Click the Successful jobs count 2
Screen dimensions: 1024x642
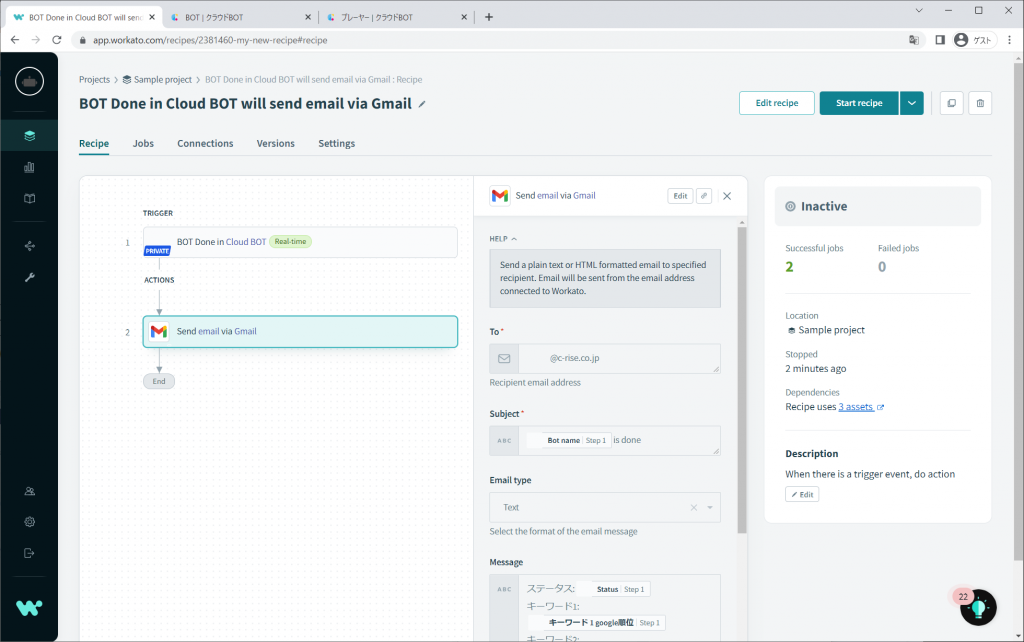(790, 266)
